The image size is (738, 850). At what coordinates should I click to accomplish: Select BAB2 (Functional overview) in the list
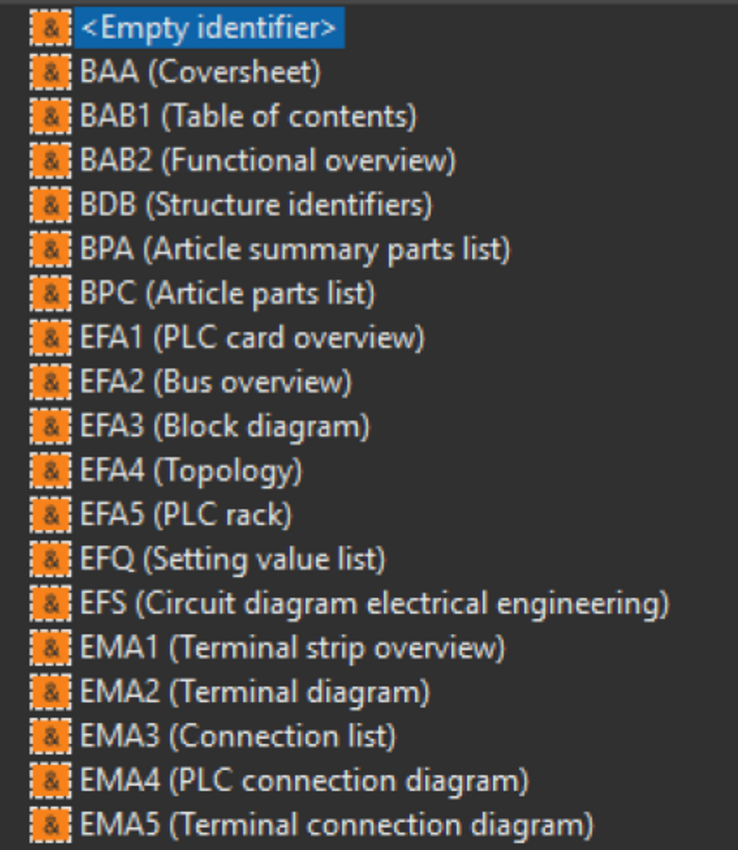tap(267, 161)
